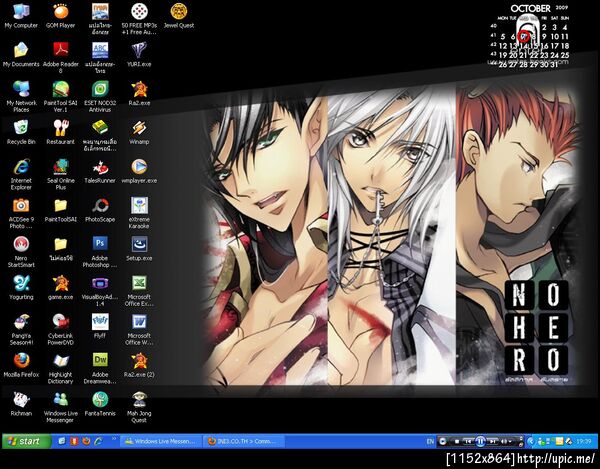Click Internet Explorer Quick Launch icon
600x469 pixels.
(x=98, y=441)
